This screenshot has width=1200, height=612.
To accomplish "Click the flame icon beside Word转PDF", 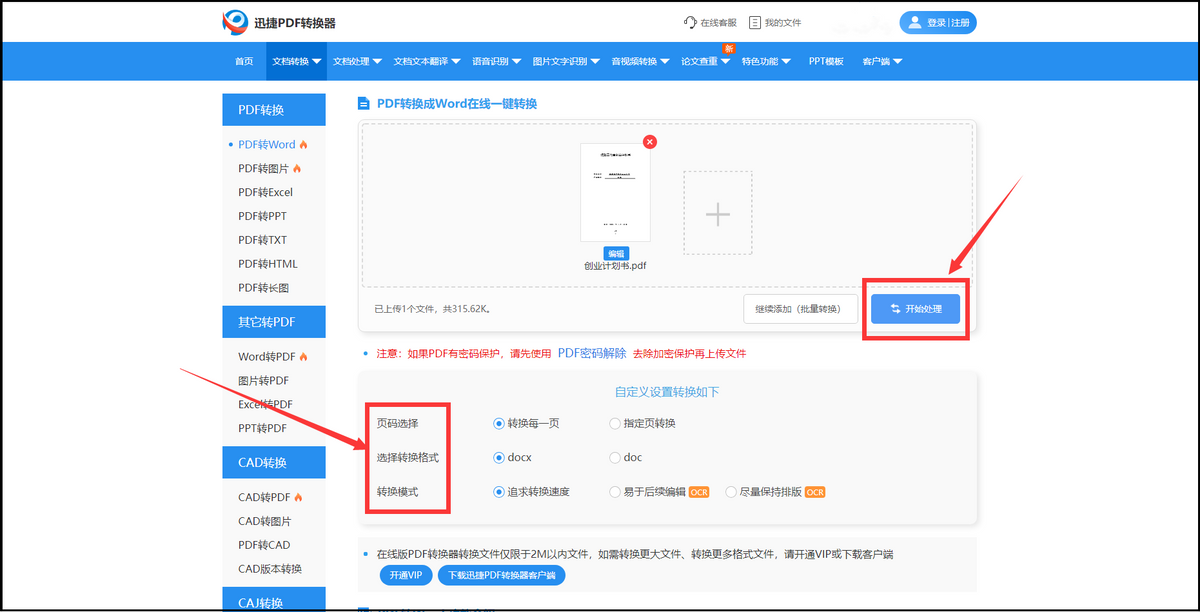I will pyautogui.click(x=303, y=357).
